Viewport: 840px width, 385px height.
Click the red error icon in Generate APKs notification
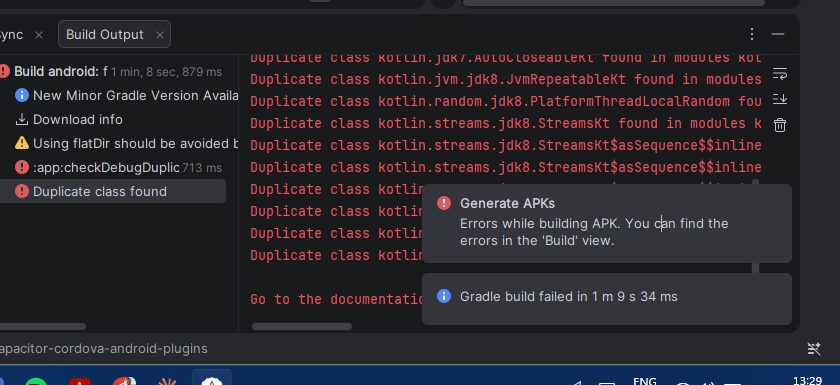click(x=444, y=203)
